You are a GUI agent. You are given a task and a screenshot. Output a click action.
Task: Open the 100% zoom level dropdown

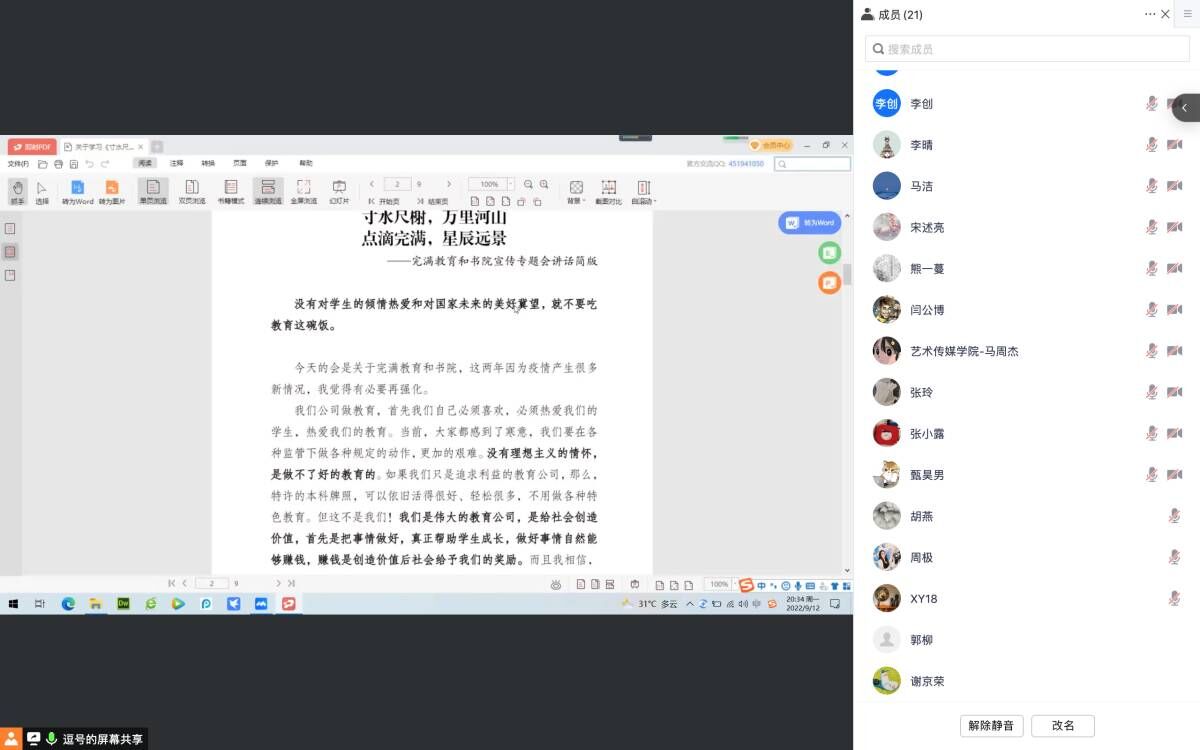511,184
